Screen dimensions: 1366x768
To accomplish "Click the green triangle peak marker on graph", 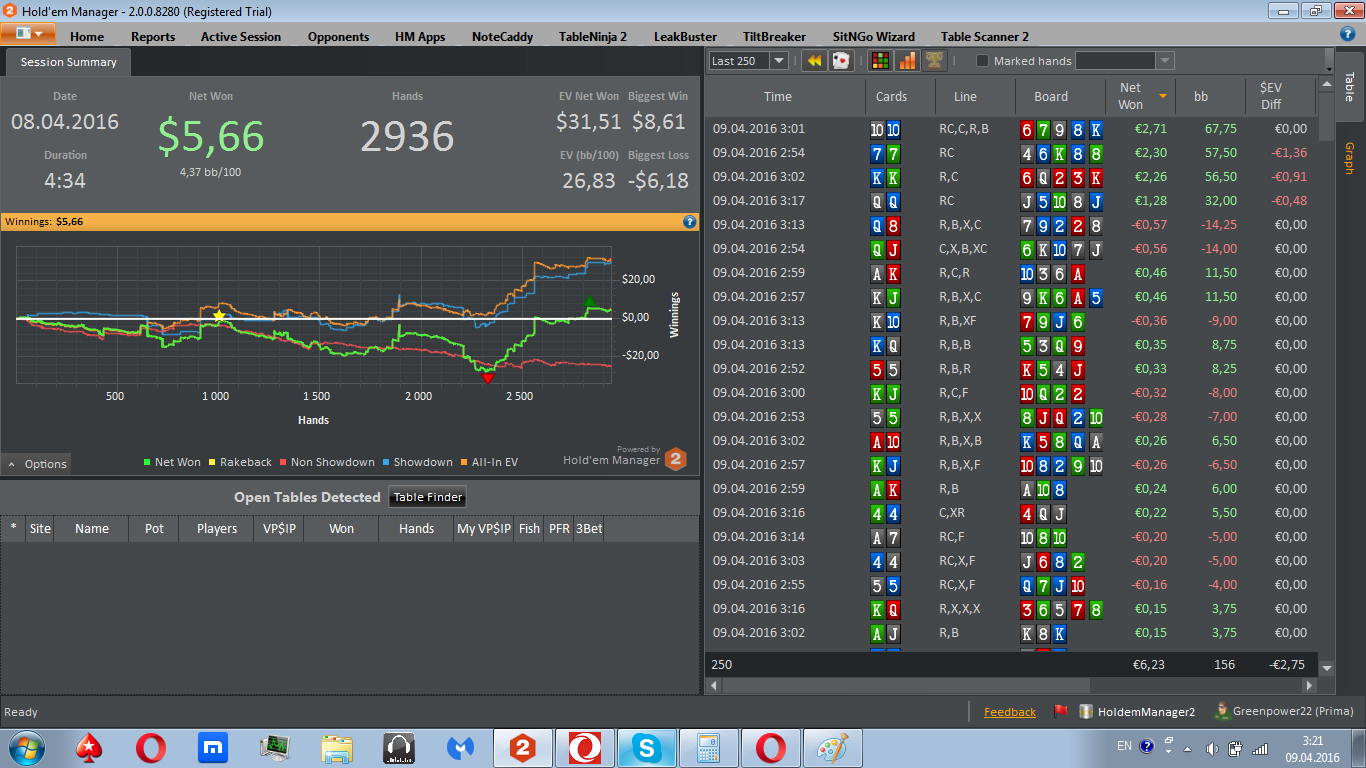I will pos(589,301).
